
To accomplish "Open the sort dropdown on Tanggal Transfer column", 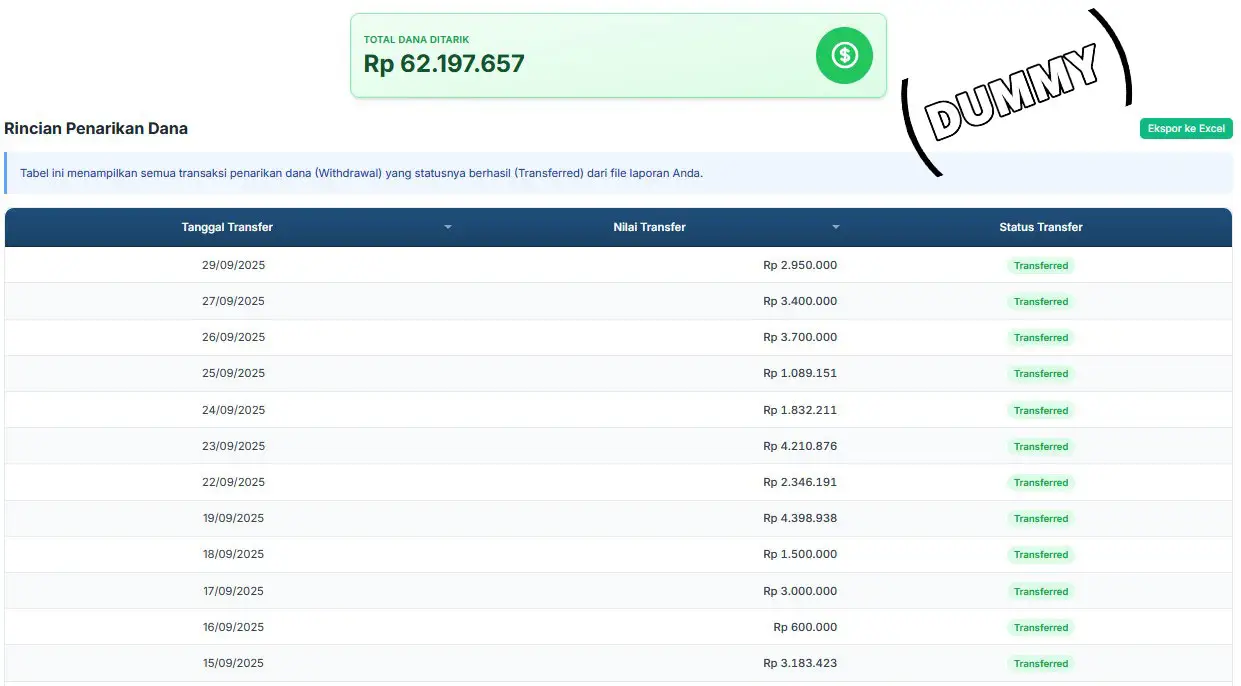I will (x=447, y=227).
